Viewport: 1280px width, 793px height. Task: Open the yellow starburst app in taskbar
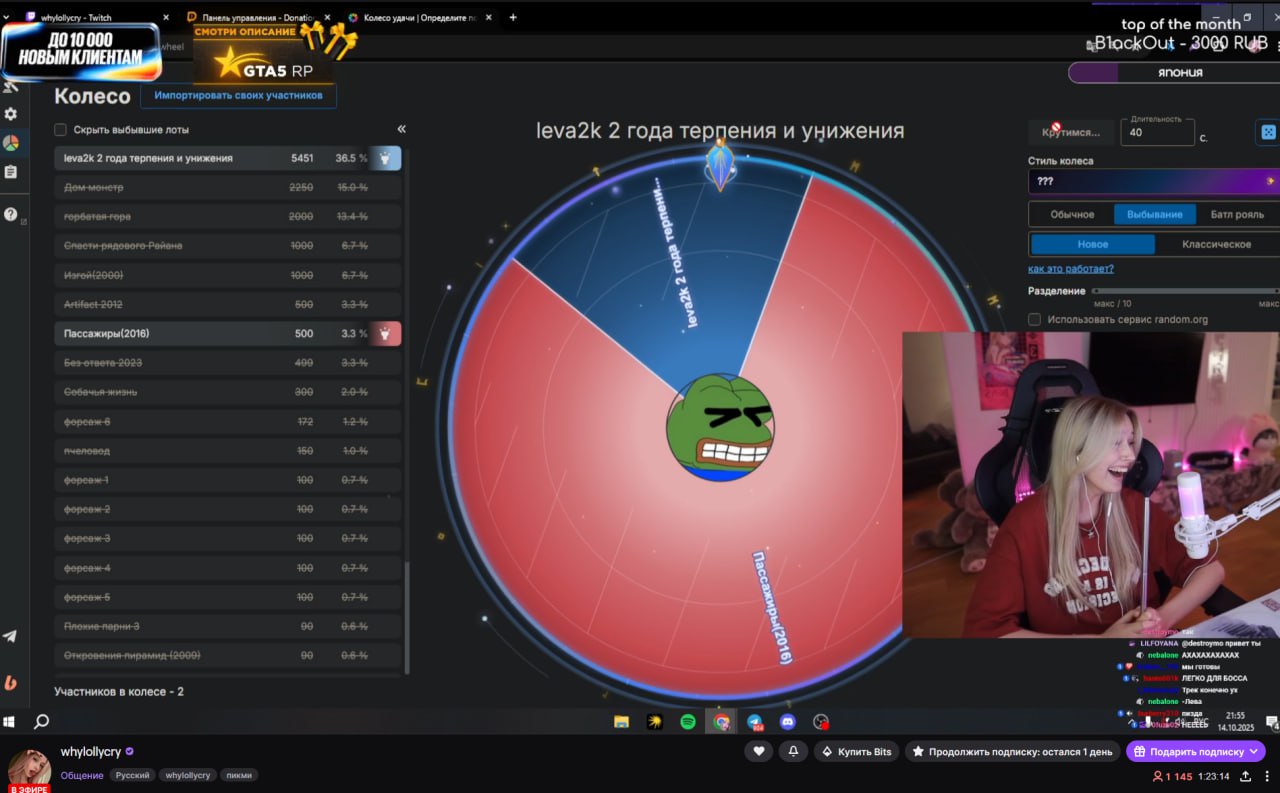[x=654, y=721]
